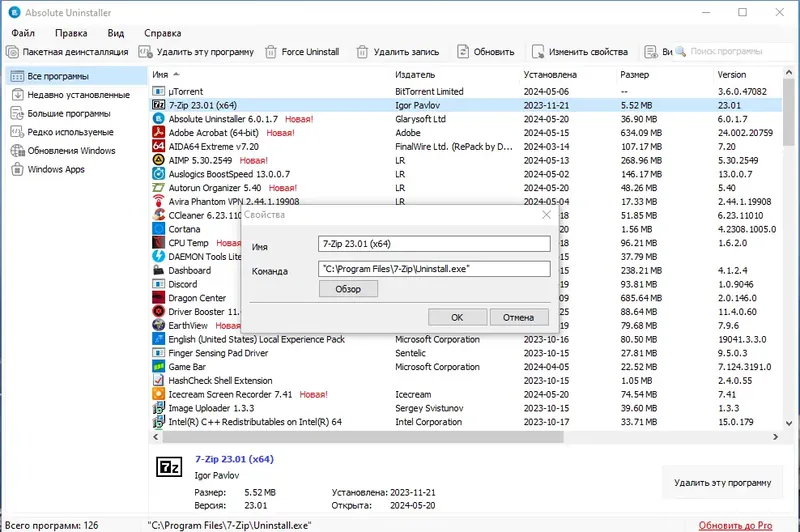The width and height of the screenshot is (800, 532).
Task: Click the Cortana row icon
Action: 159,229
